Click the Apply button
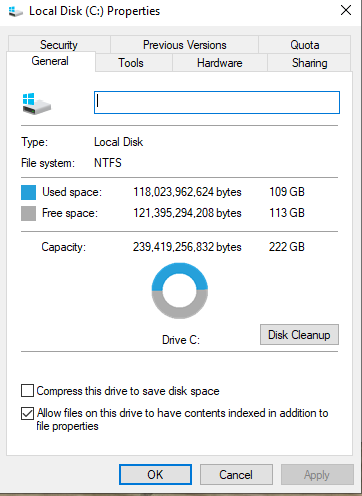This screenshot has width=362, height=496. click(x=317, y=474)
